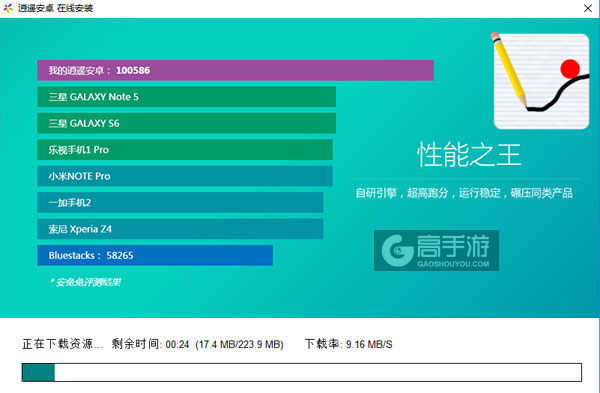Select the 小米NOTE Pro bar
The height and width of the screenshot is (393, 600).
[x=185, y=176]
